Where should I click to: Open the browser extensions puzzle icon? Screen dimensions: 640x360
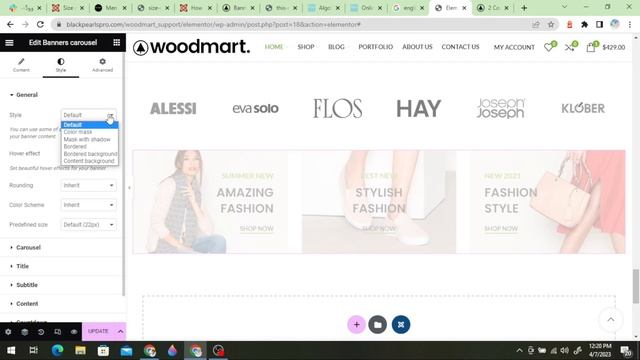pyautogui.click(x=584, y=24)
